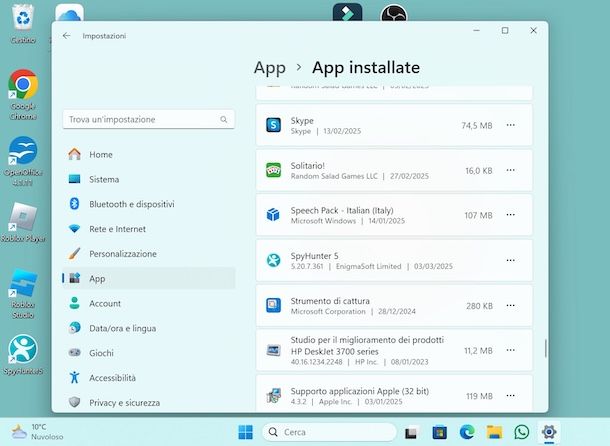Click the Skype app icon in list
The width and height of the screenshot is (610, 446).
pos(273,125)
